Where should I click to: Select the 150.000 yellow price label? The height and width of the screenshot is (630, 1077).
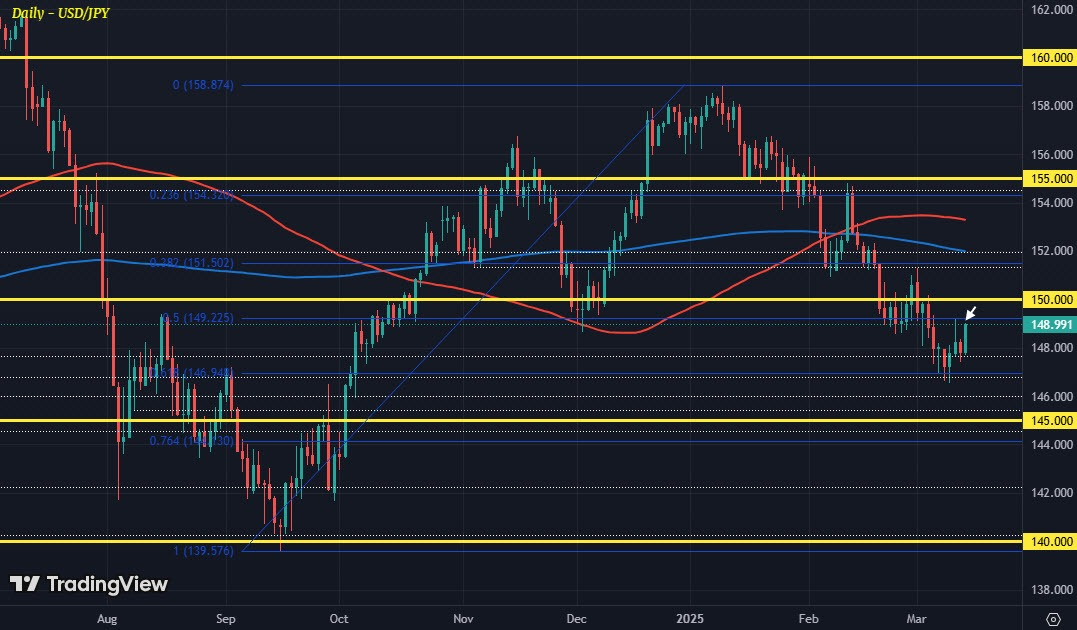pos(1050,300)
